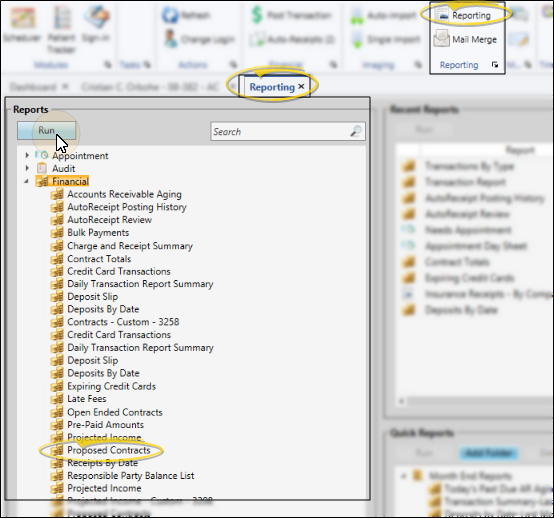Click the Reporting ribbon button icon
Image resolution: width=554 pixels, height=519 pixels.
tap(442, 15)
